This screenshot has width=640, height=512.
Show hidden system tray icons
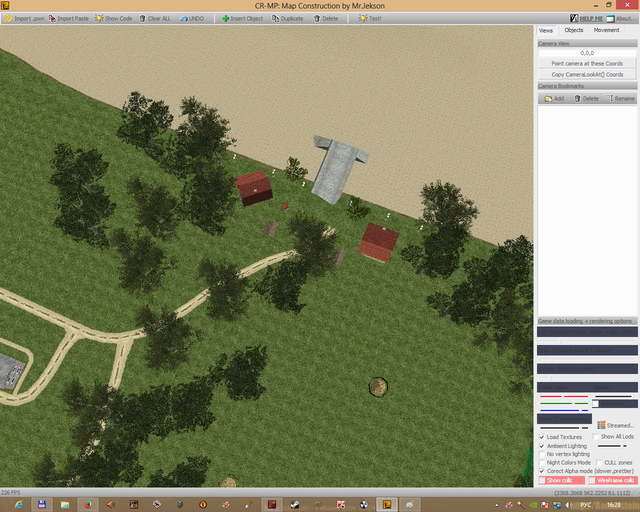point(497,505)
